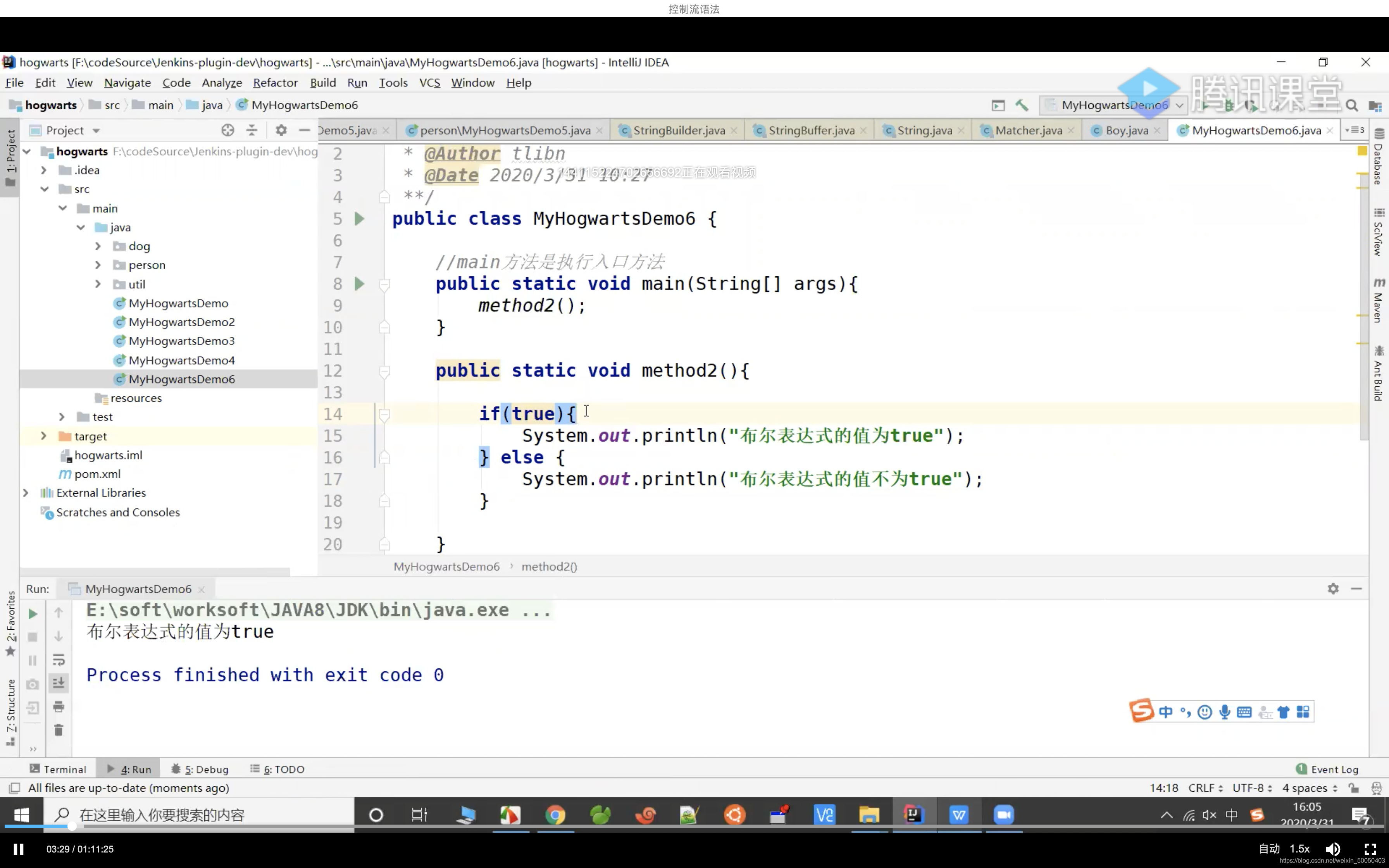Expand the target folder in project tree
This screenshot has height=868, width=1389.
click(42, 436)
